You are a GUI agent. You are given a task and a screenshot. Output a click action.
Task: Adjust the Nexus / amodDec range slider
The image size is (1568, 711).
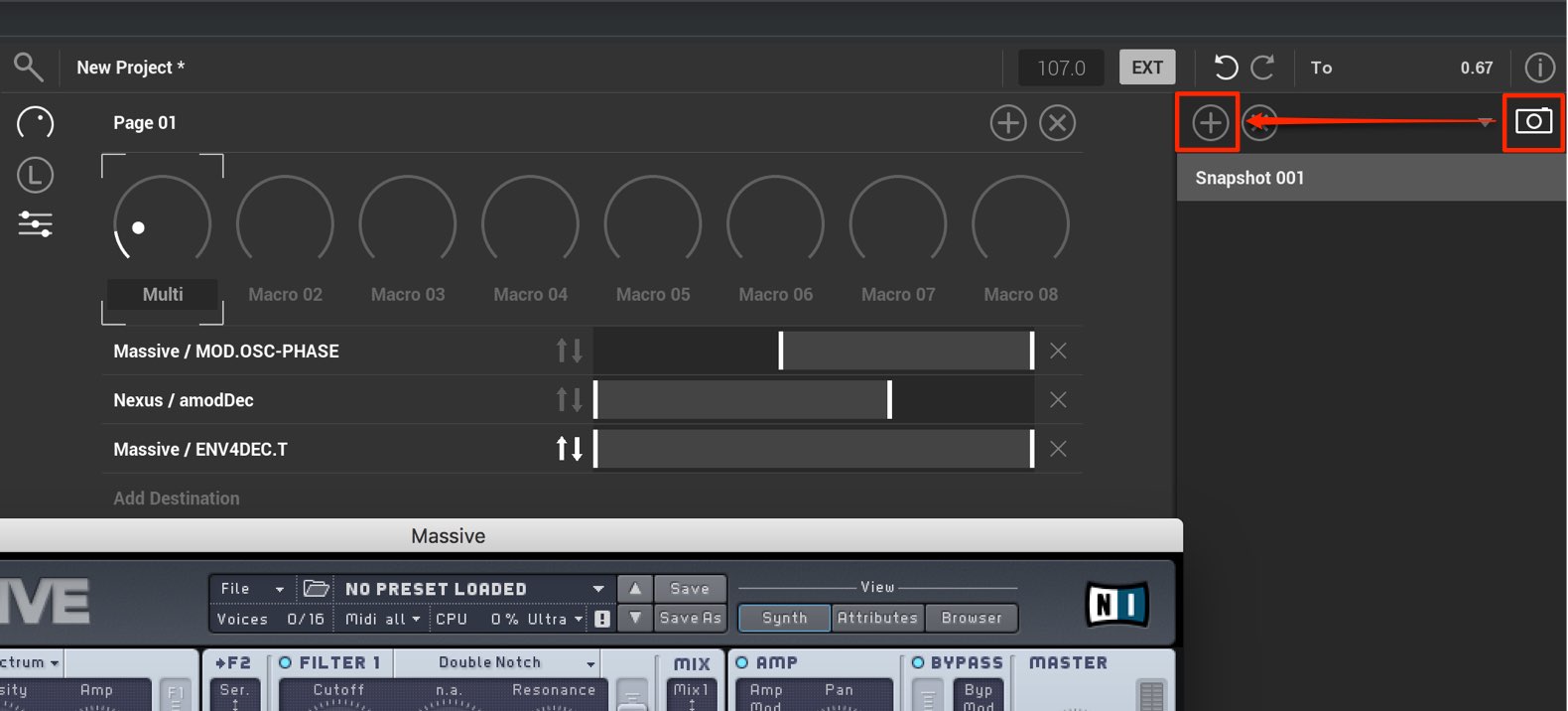click(x=814, y=400)
